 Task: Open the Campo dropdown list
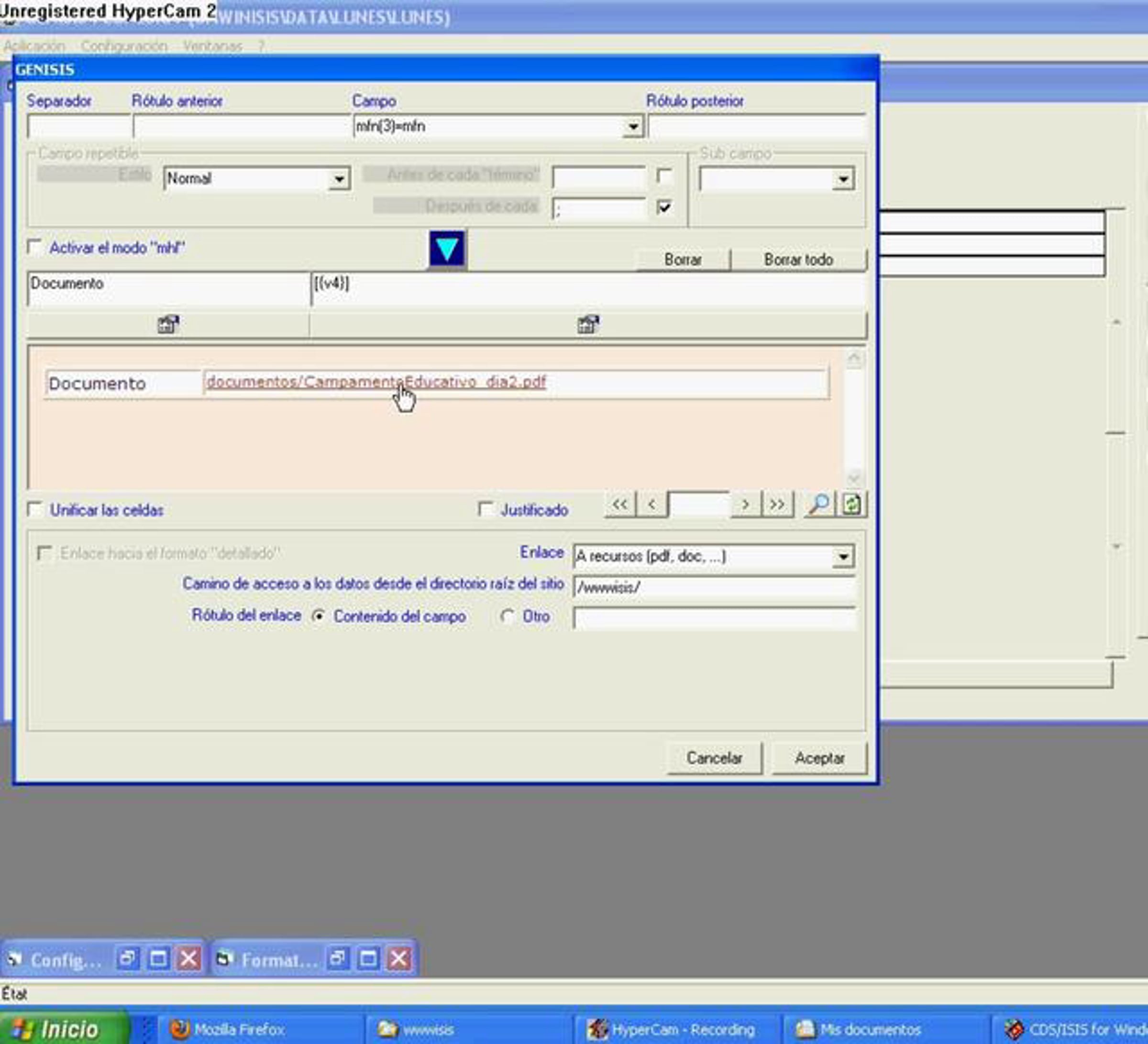click(633, 126)
